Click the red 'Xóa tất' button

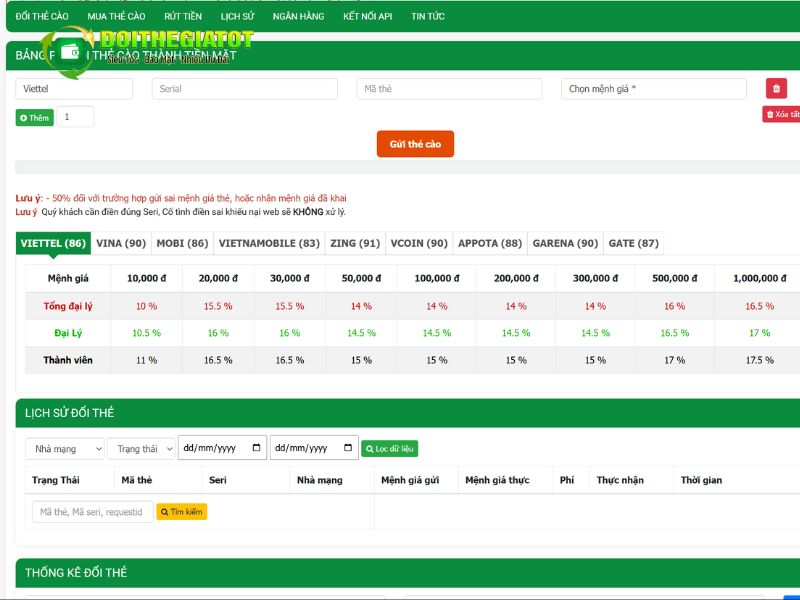pyautogui.click(x=781, y=114)
